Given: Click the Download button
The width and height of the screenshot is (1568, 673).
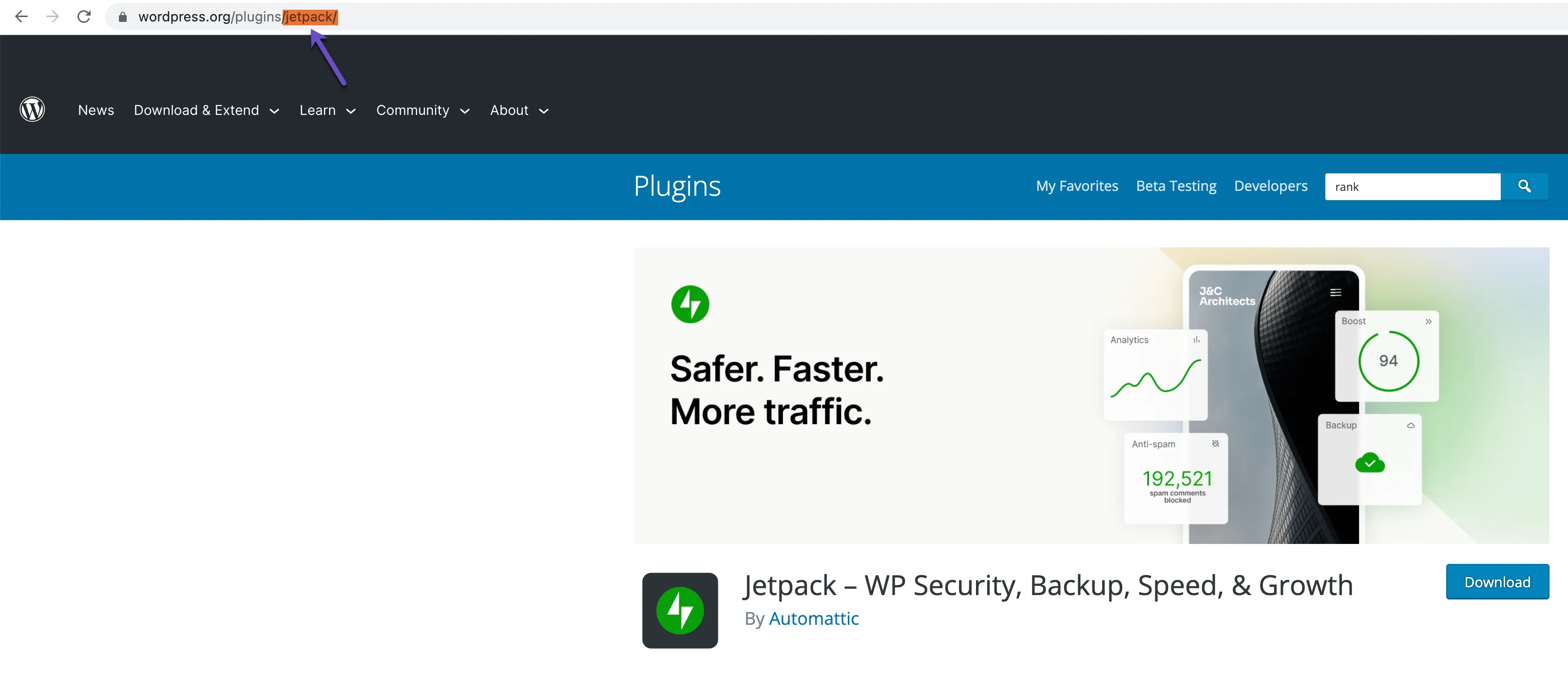Looking at the screenshot, I should 1497,582.
